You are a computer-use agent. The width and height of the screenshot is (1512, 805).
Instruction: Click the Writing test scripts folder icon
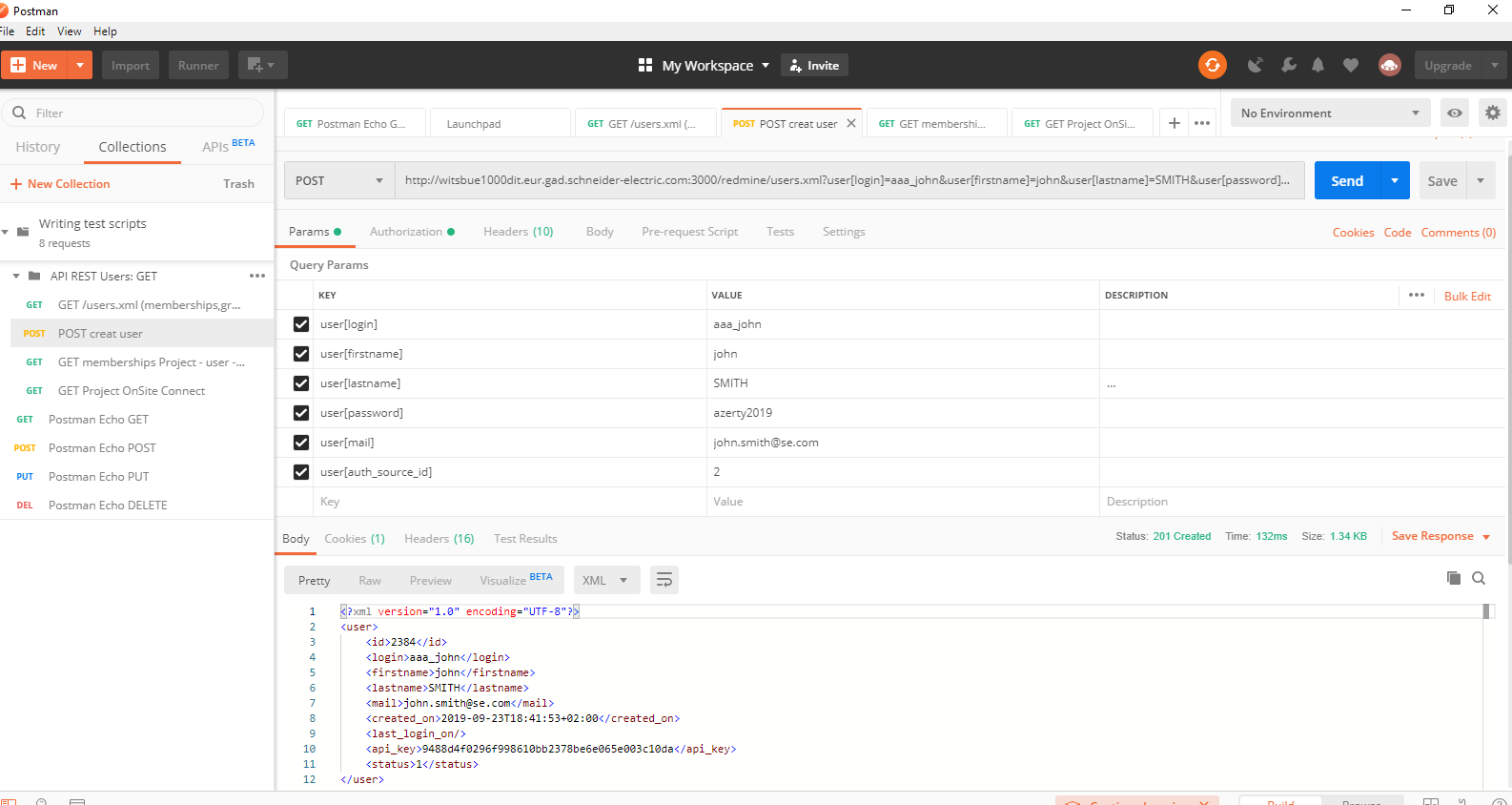[x=23, y=232]
